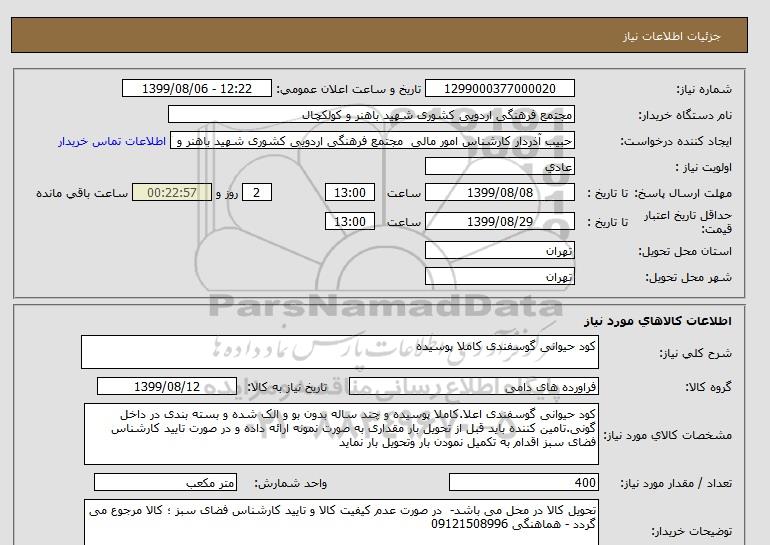The width and height of the screenshot is (770, 545).
Task: Click the label اولویت نیاز
Action: pyautogui.click(x=704, y=167)
